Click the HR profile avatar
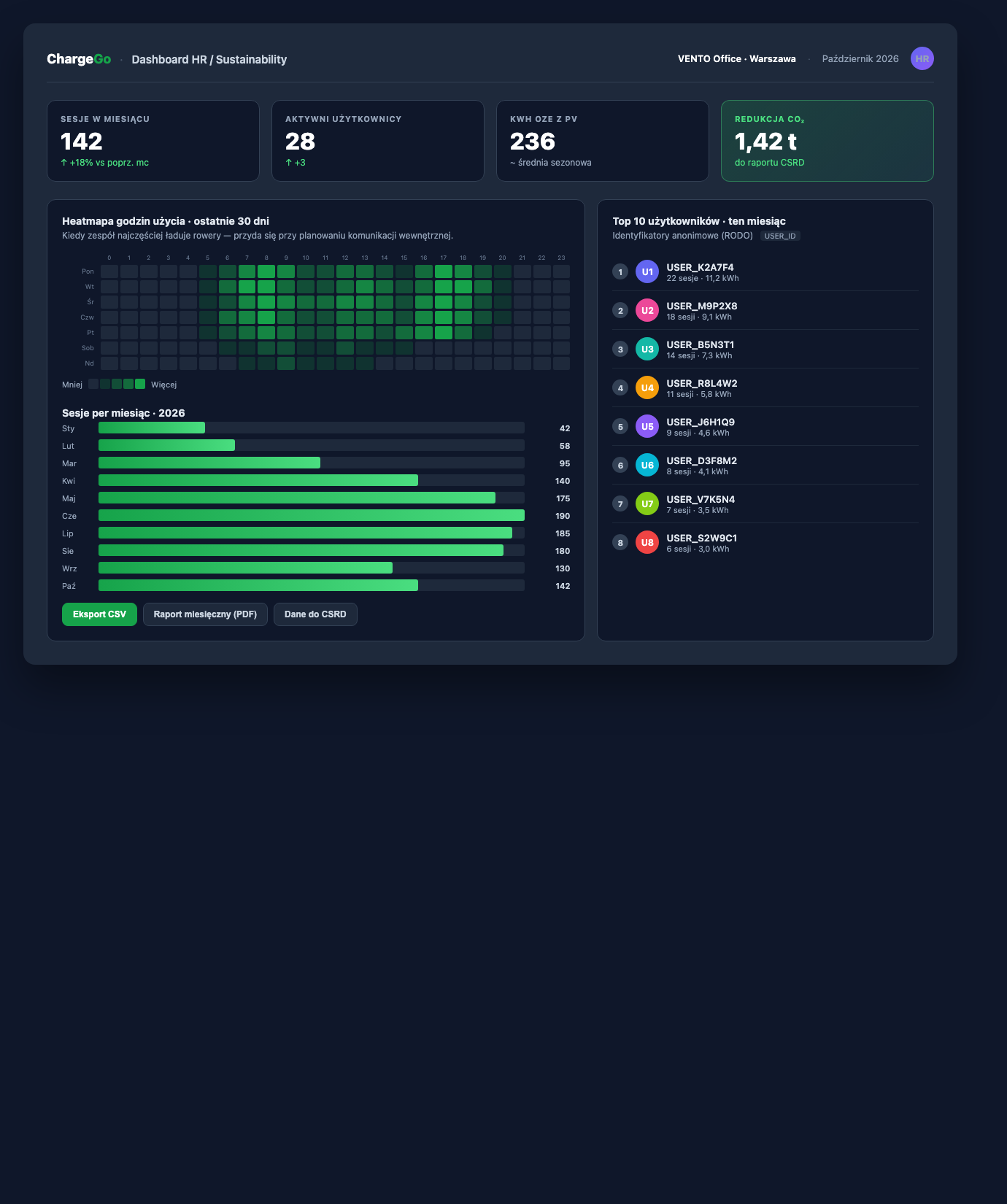1007x1204 pixels. point(922,58)
